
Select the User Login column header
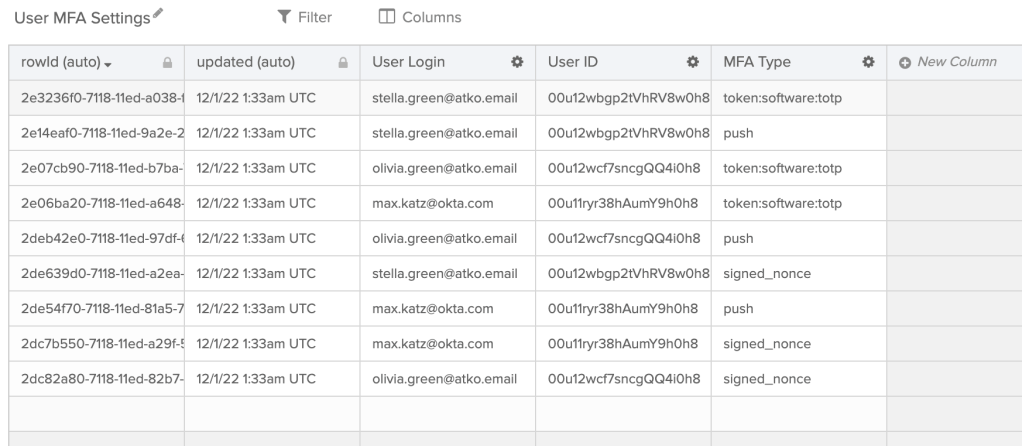click(409, 62)
